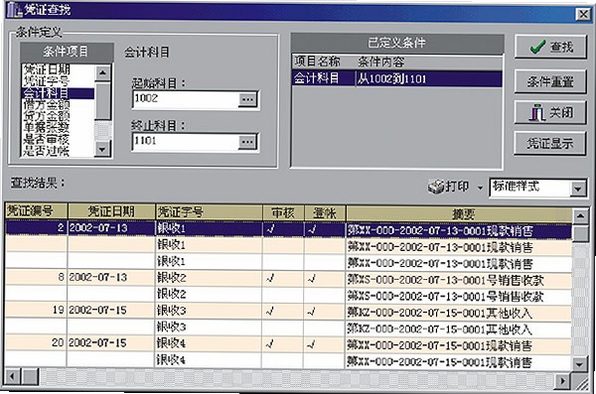The image size is (596, 394).
Task: Click the 查找 search button
Action: point(550,47)
